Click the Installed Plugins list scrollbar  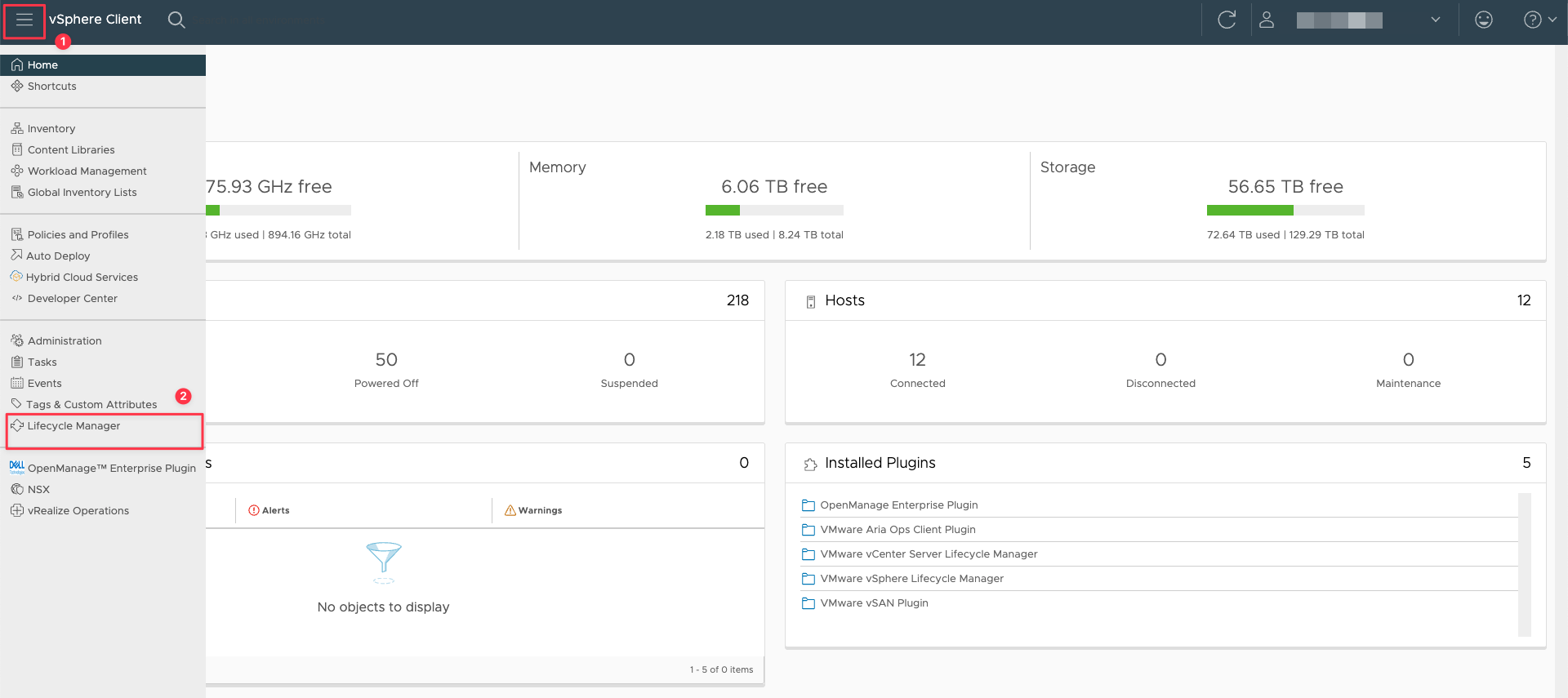1525,564
